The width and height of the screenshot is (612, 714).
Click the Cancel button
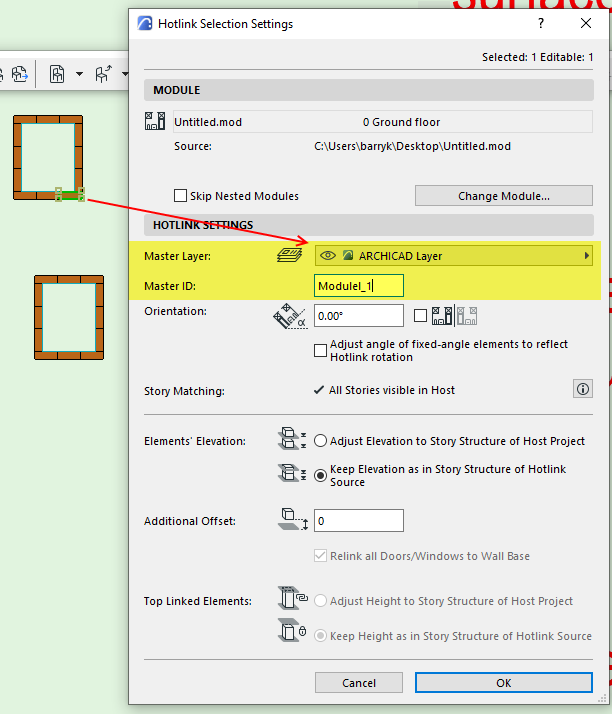[x=359, y=683]
